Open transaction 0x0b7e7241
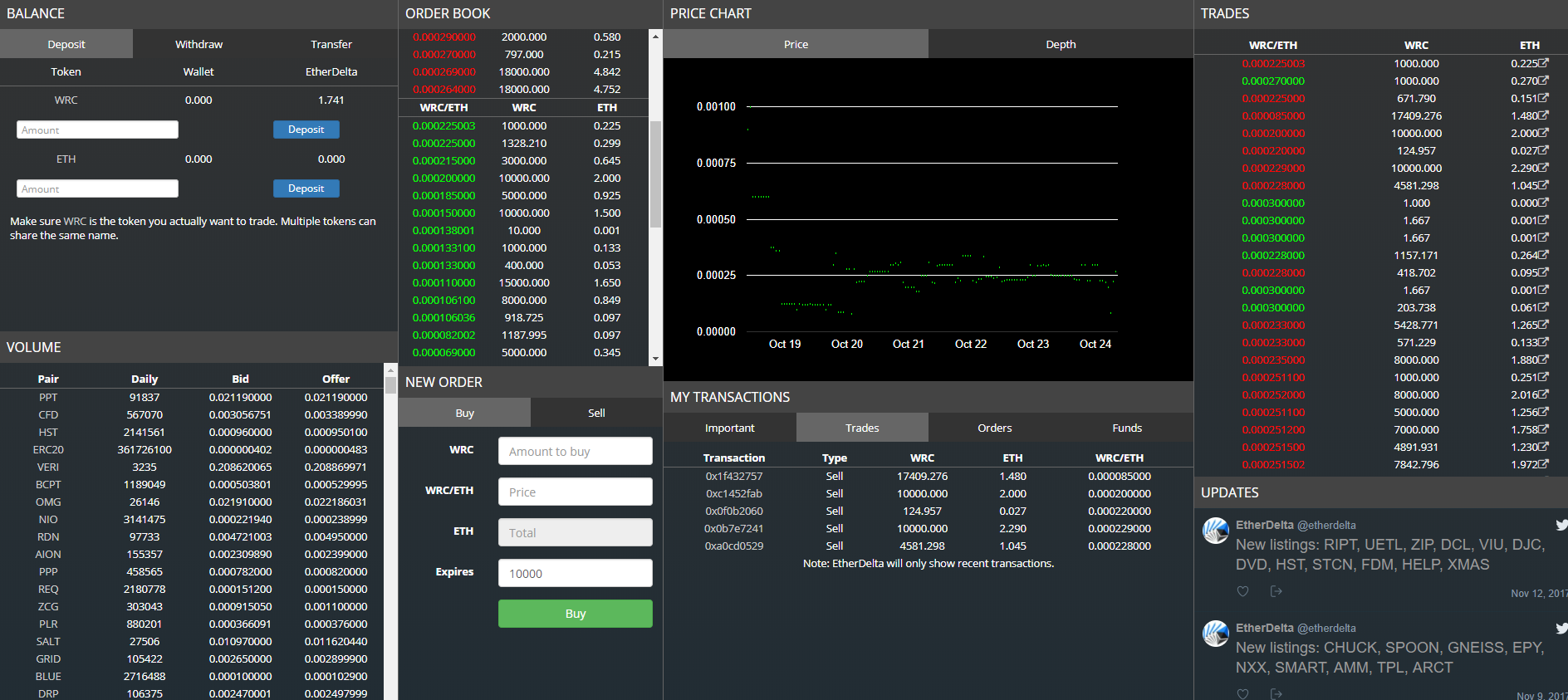This screenshot has height=700, width=1568. tap(734, 528)
